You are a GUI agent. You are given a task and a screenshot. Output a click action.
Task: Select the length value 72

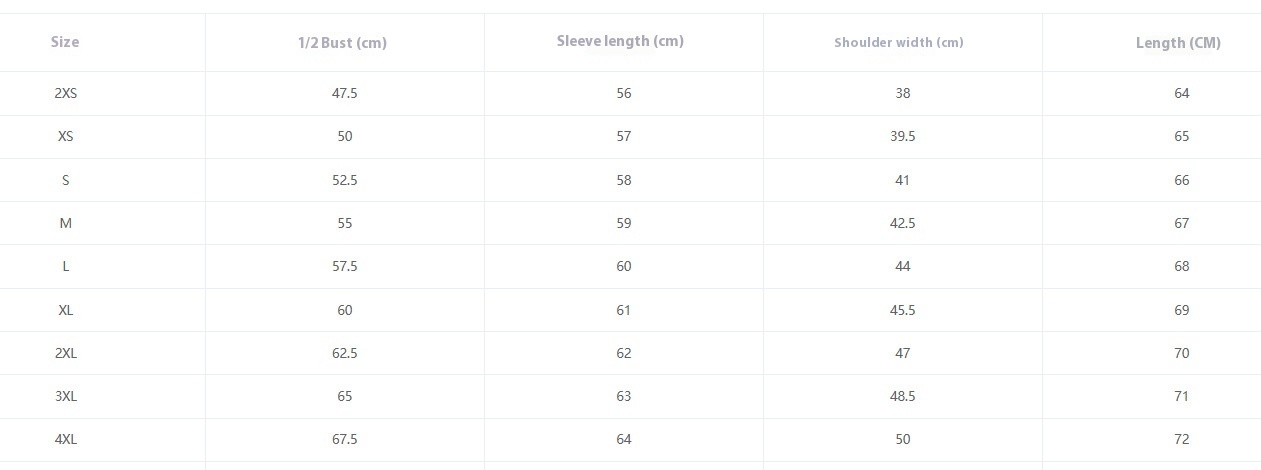(1182, 439)
